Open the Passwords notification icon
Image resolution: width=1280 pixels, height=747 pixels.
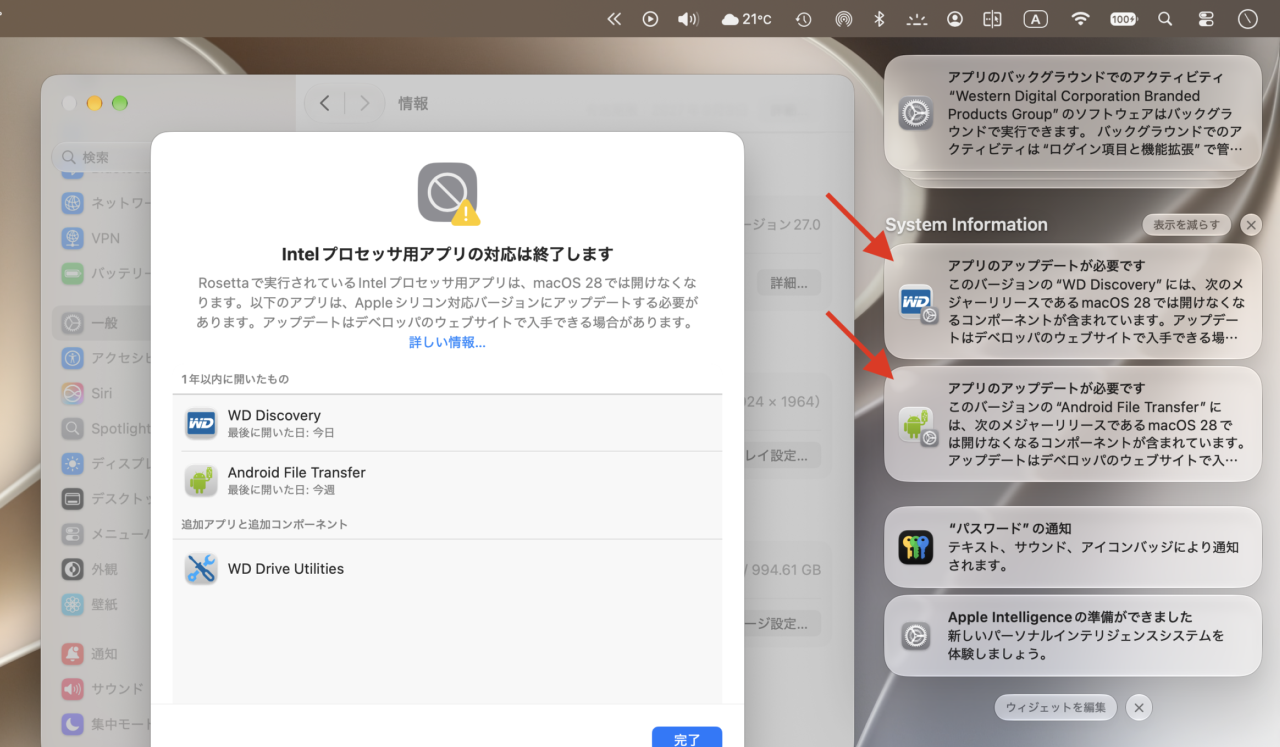(915, 547)
